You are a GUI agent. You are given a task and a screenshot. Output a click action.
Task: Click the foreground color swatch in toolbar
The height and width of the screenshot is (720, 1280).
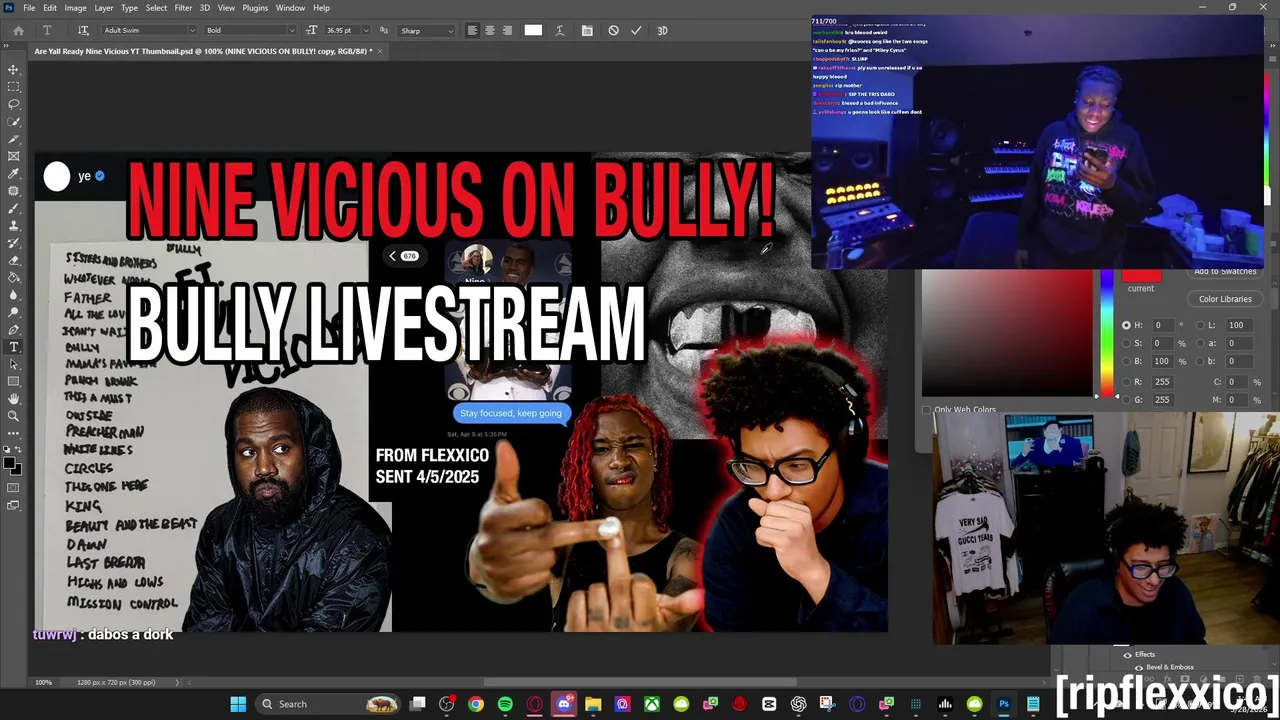point(10,463)
